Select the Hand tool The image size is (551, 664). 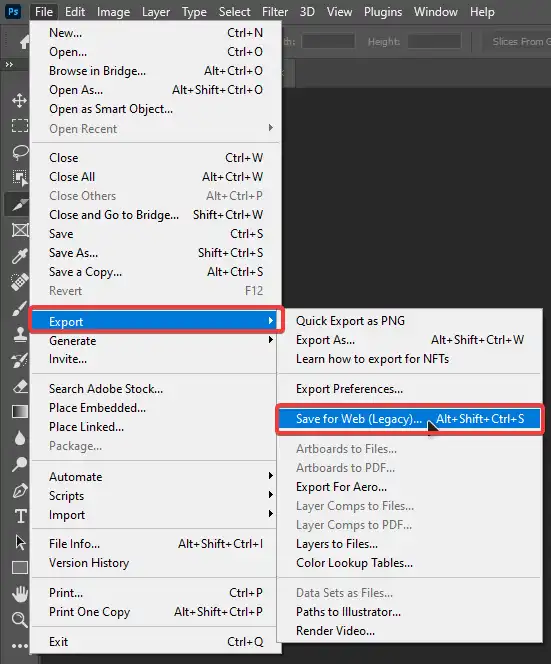pos(19,594)
